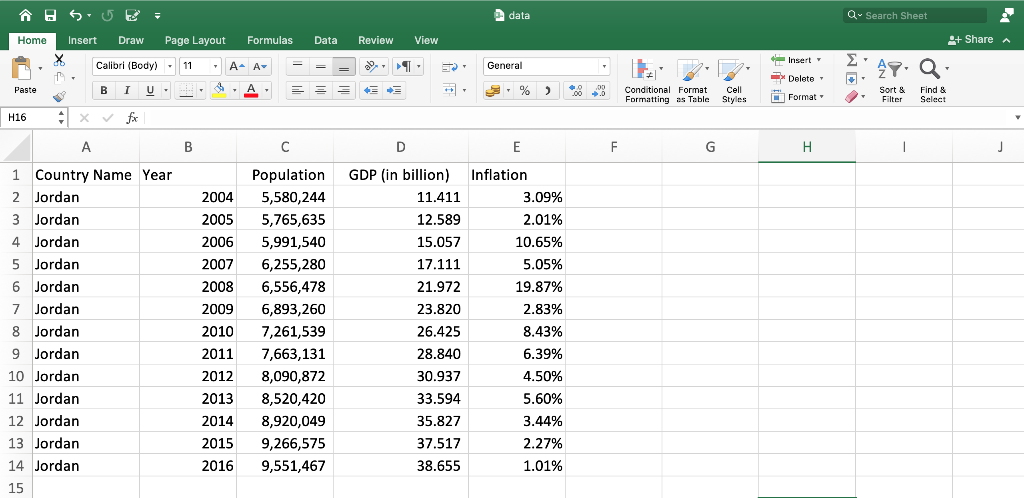
Task: Toggle Underline formatting
Action: (150, 91)
